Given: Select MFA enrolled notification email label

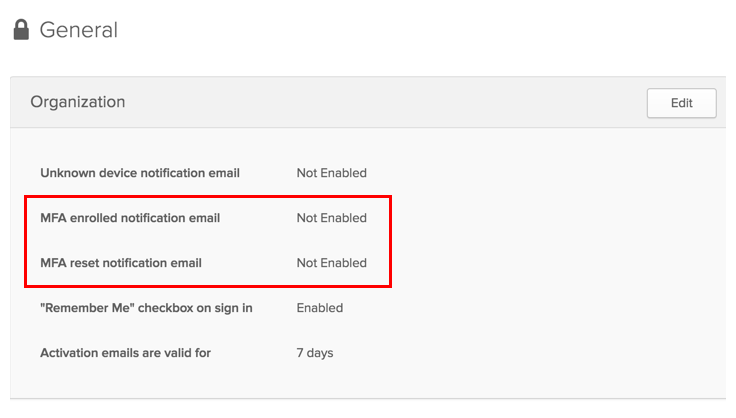Looking at the screenshot, I should coord(130,218).
